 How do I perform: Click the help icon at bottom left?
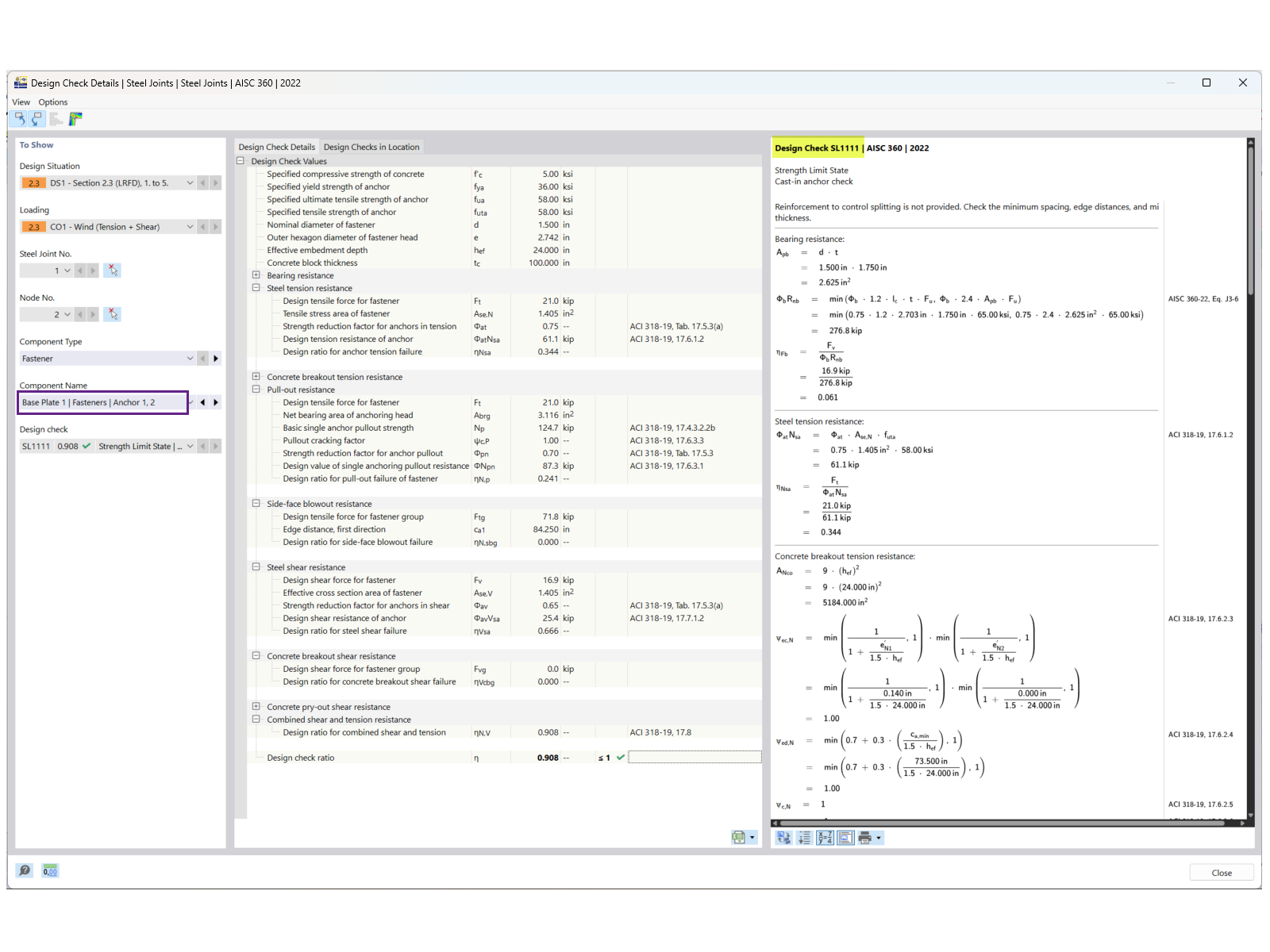25,870
